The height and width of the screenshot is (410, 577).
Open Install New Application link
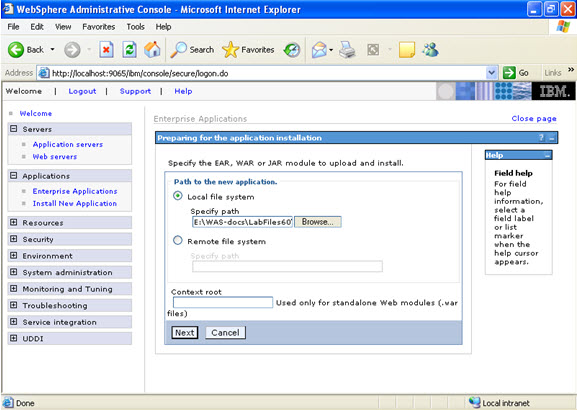74,203
